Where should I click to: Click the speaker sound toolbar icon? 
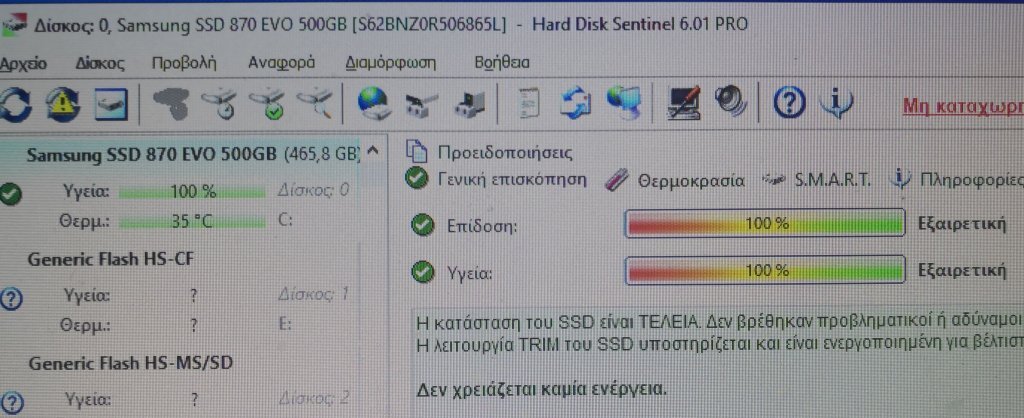tap(732, 103)
